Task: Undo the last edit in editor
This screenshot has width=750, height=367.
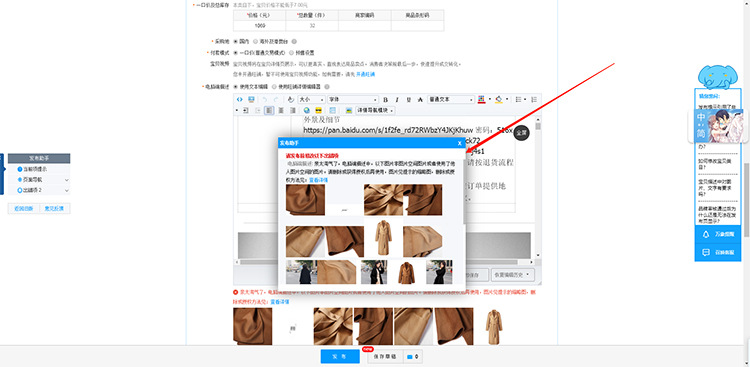Action: tap(264, 100)
